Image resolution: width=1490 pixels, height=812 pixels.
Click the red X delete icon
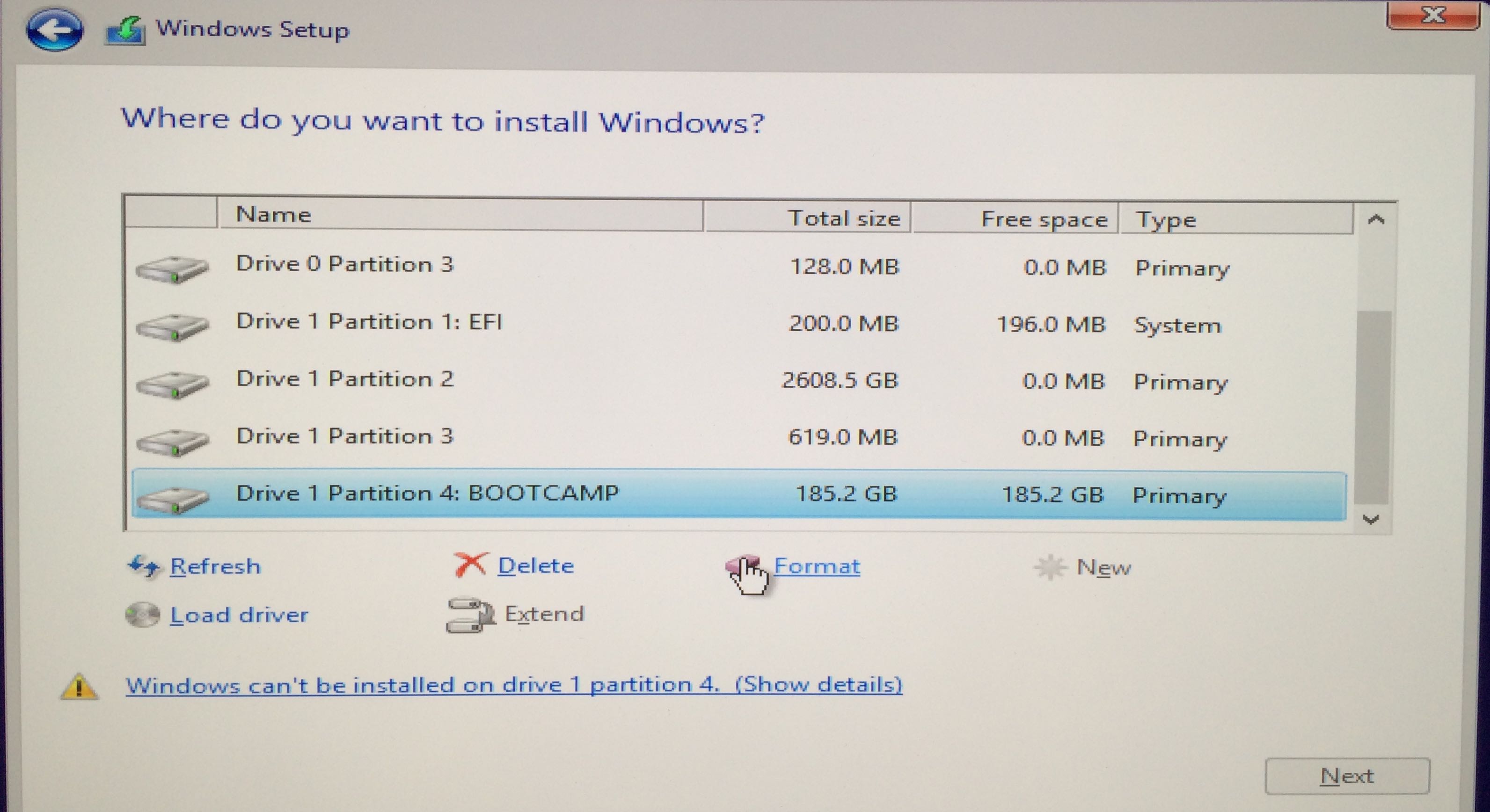coord(470,565)
